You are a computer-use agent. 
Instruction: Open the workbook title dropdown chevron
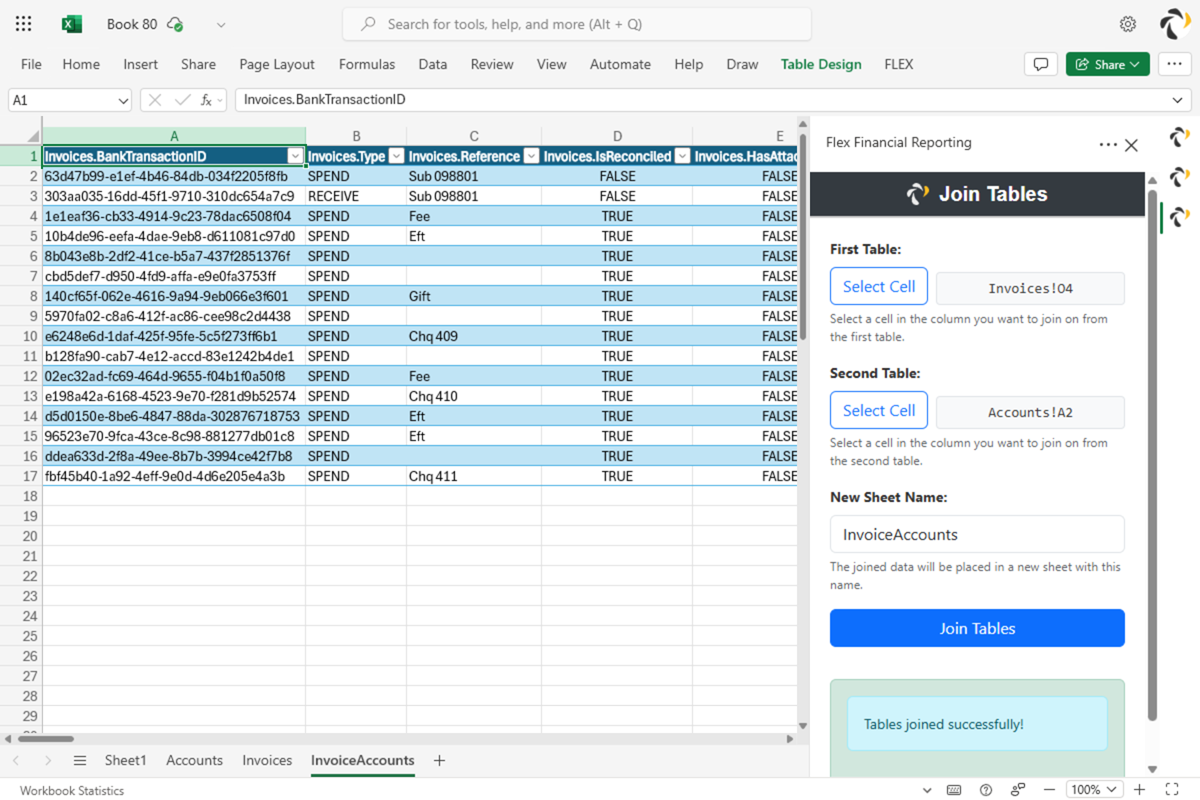(x=221, y=24)
